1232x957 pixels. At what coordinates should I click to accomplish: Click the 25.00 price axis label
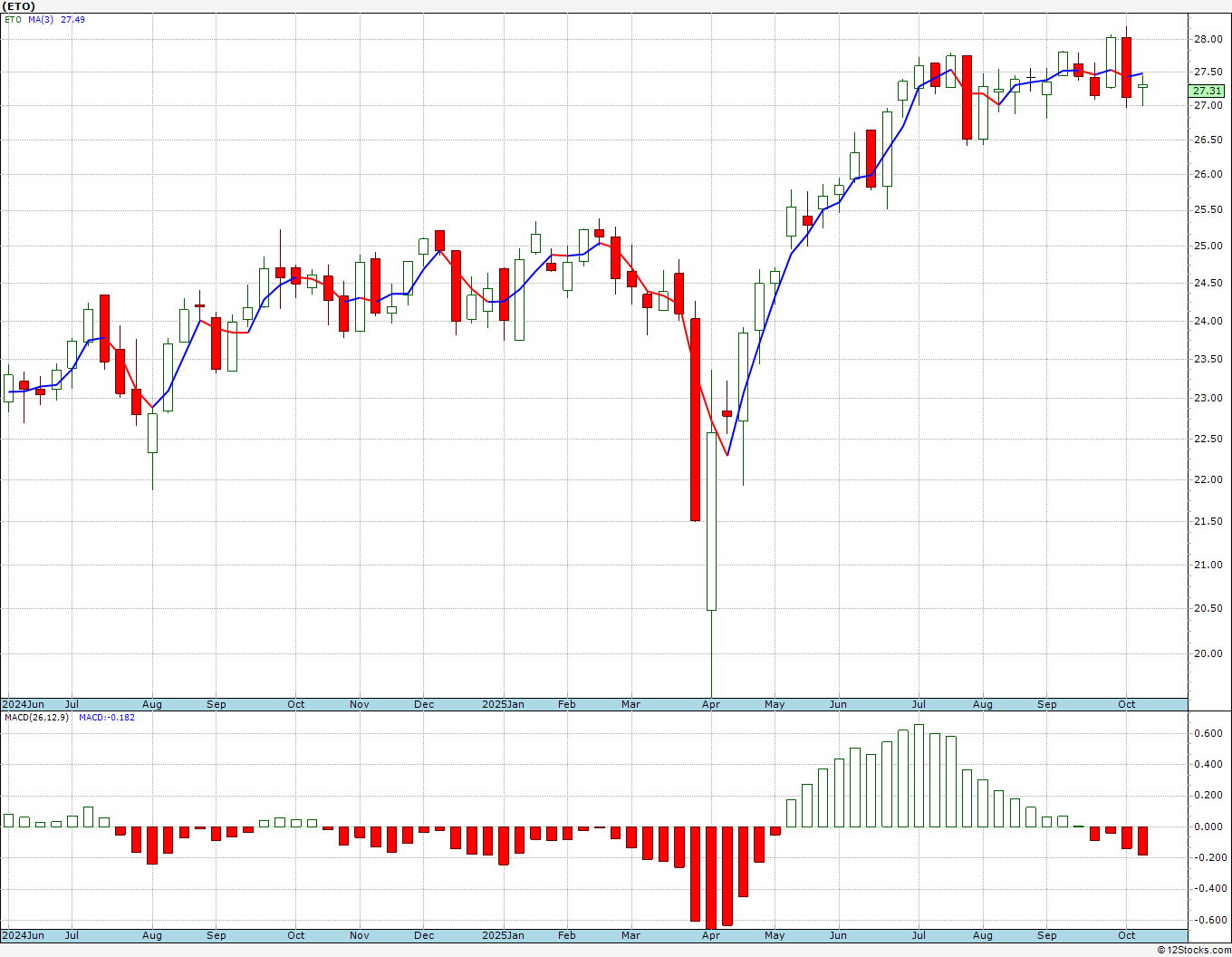1207,246
